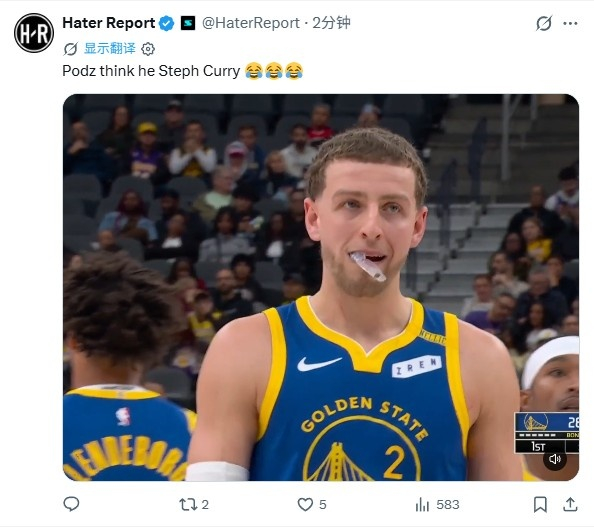Open the Hater Report profile avatar
This screenshot has height=528, width=594.
click(x=34, y=33)
